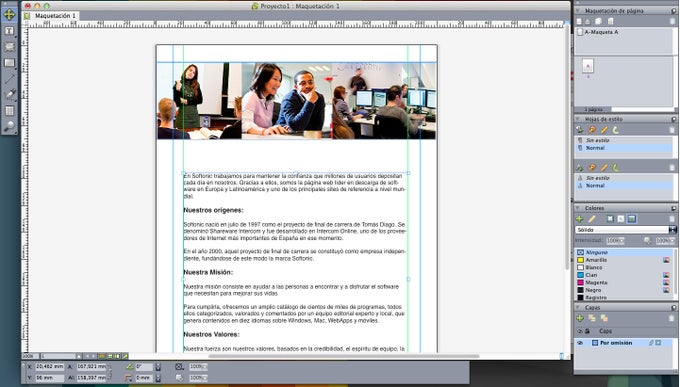
Task: Add new layer with green plus
Action: pyautogui.click(x=579, y=318)
